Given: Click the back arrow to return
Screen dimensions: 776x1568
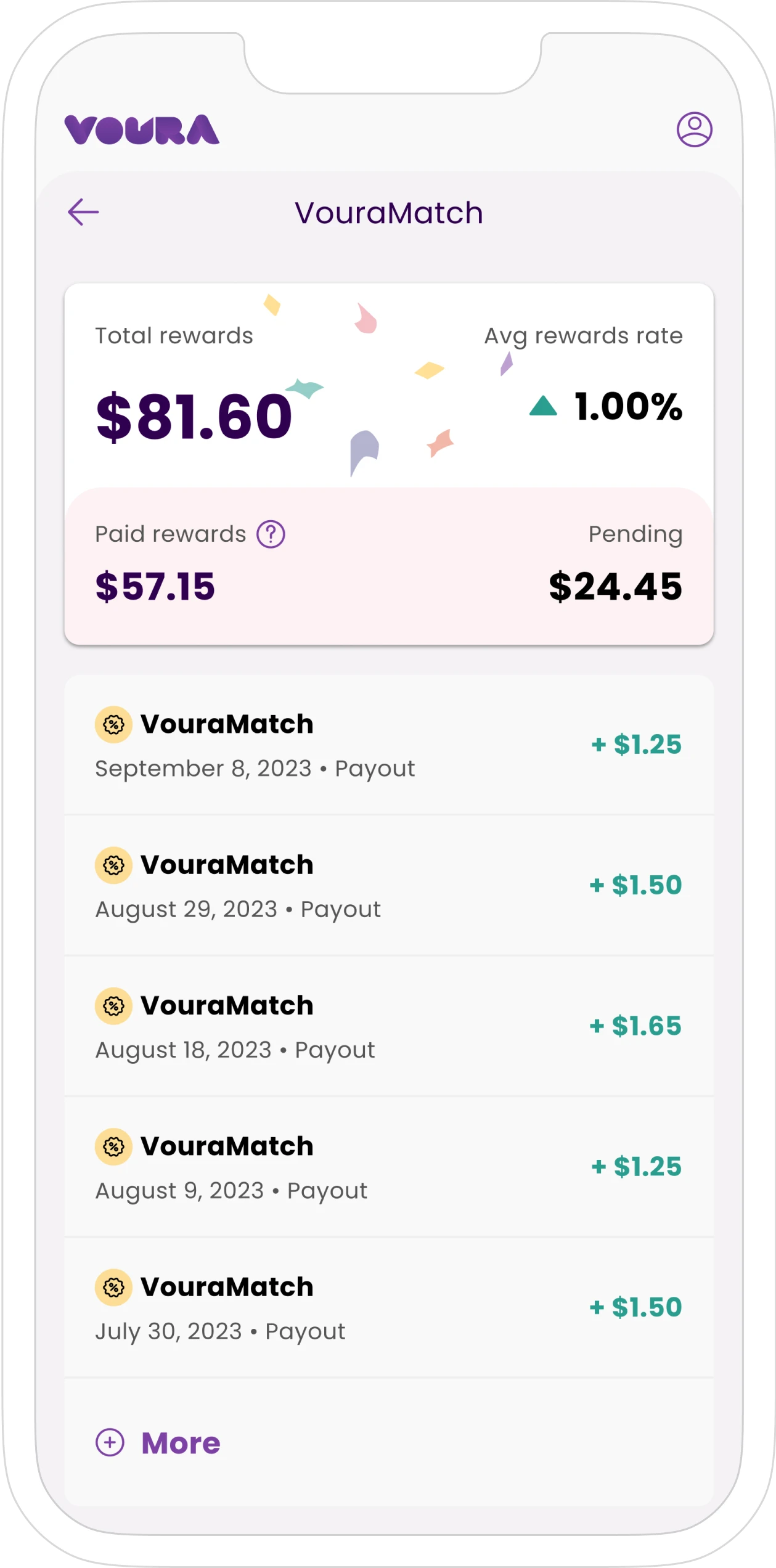Looking at the screenshot, I should pos(84,212).
